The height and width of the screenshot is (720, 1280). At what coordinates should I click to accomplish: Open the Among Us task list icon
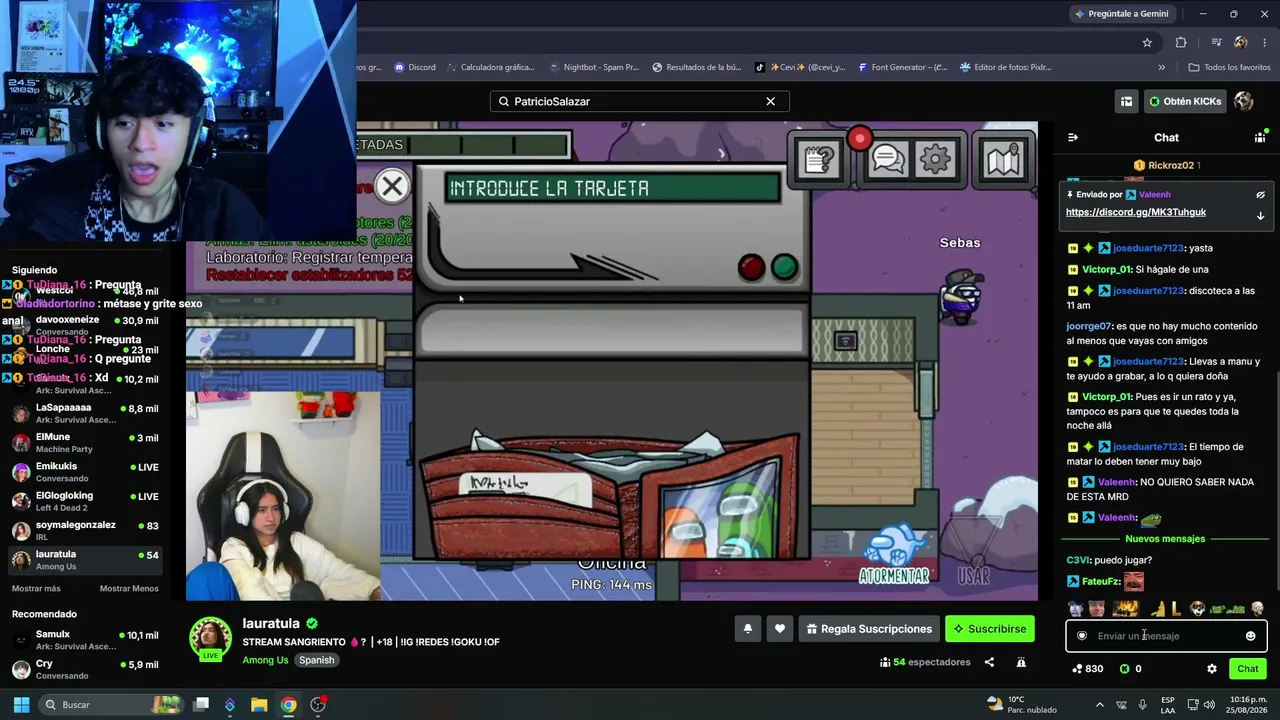click(818, 159)
